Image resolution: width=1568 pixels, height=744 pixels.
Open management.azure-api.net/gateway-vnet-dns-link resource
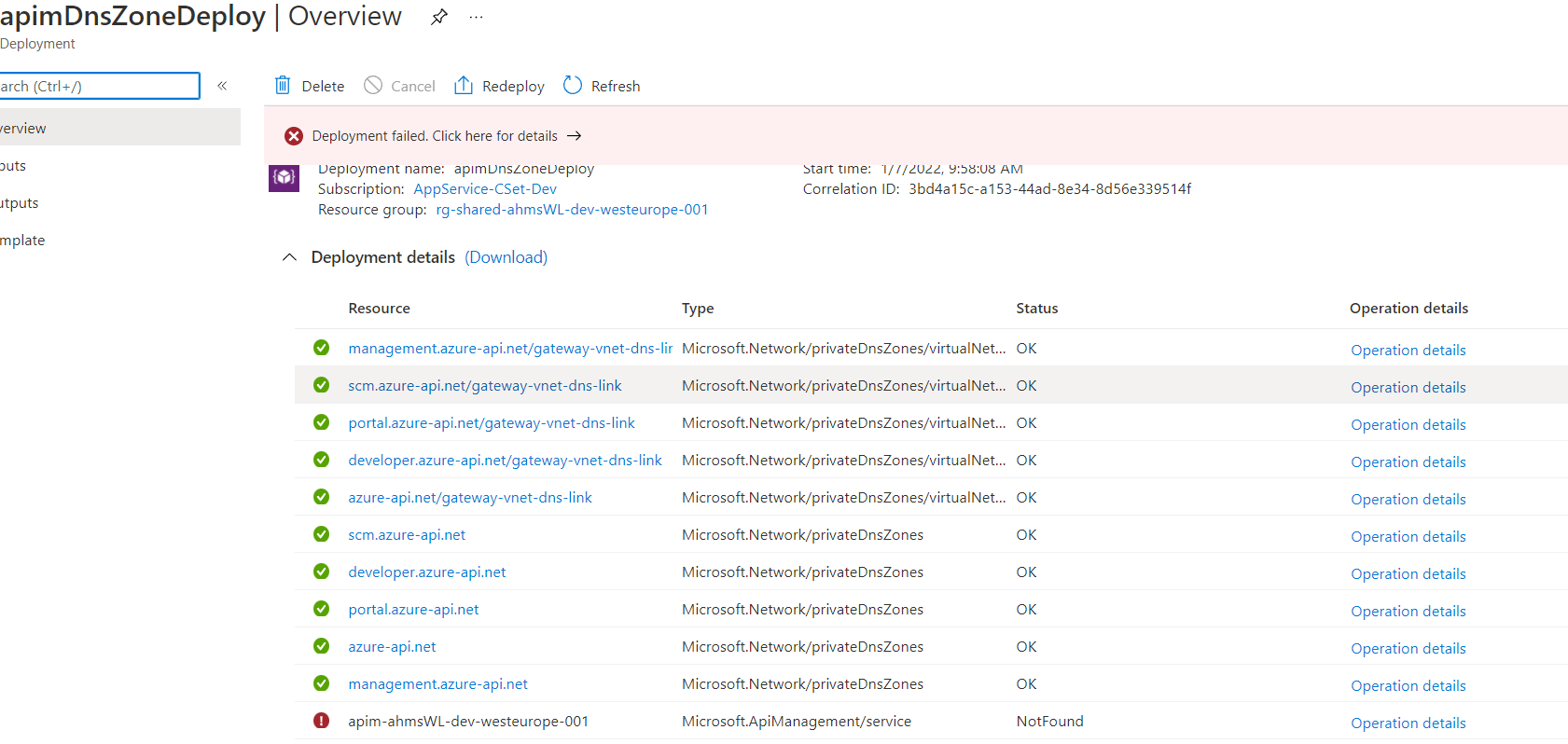[510, 348]
